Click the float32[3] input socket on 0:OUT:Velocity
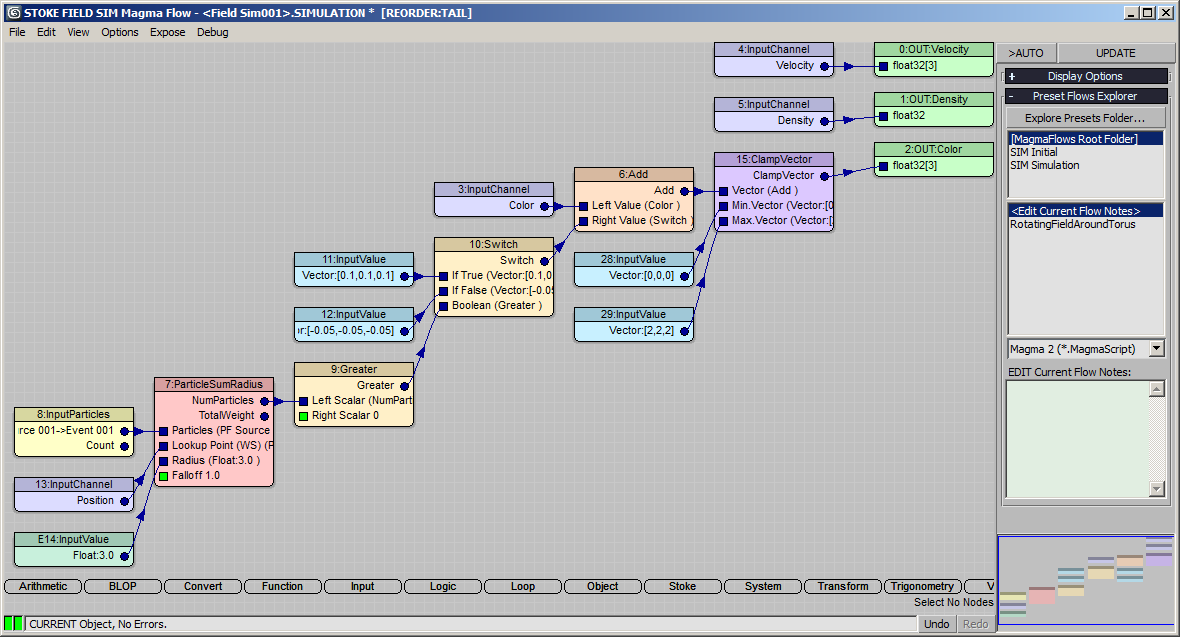This screenshot has height=637, width=1180. [883, 66]
